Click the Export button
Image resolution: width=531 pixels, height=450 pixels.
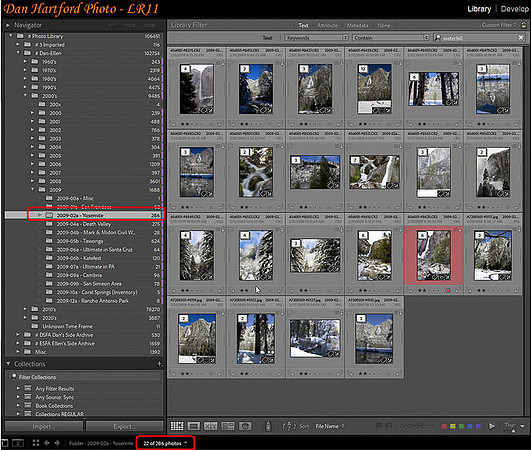click(x=124, y=426)
